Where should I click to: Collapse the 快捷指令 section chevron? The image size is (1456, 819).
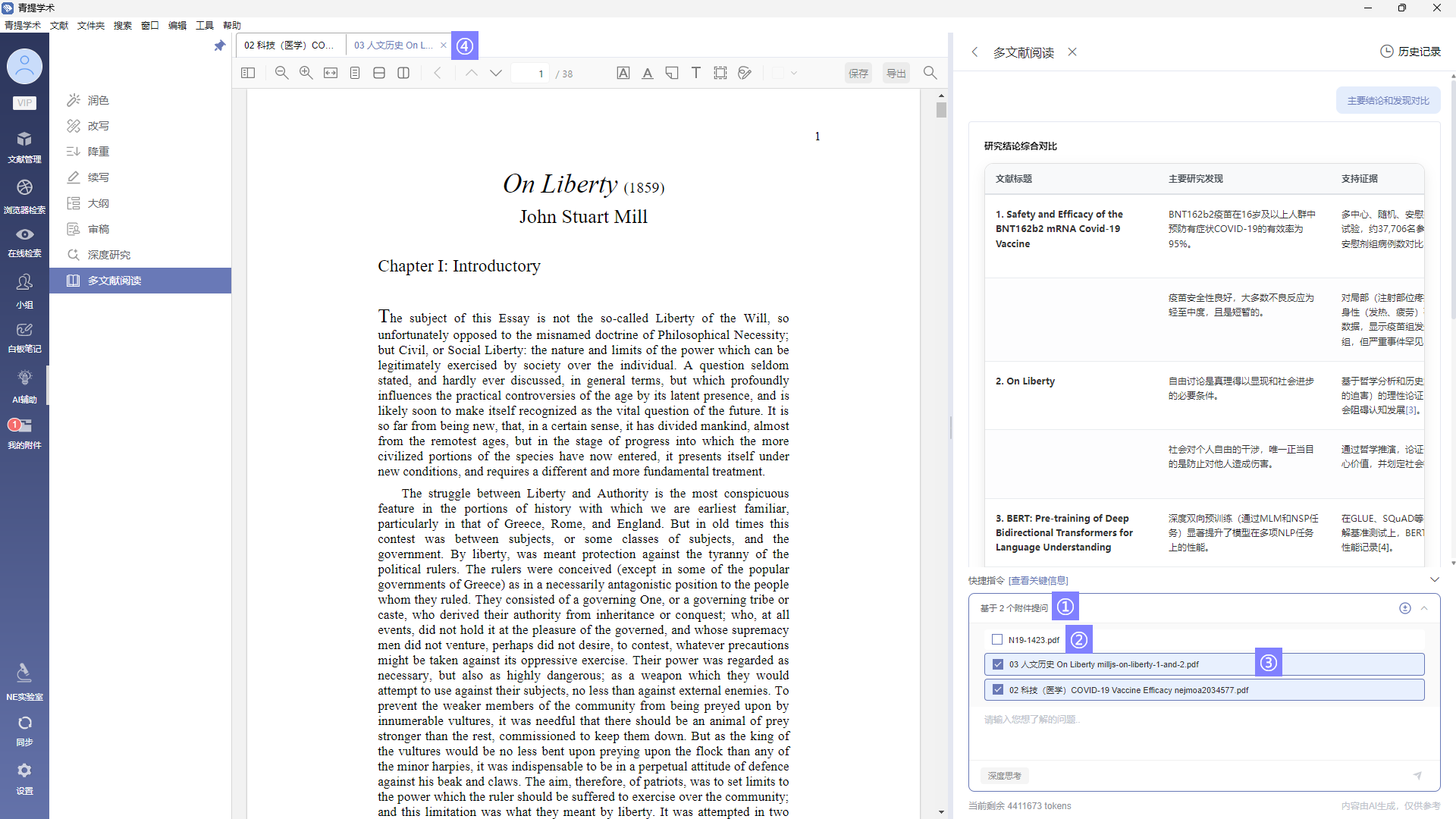pos(1434,580)
